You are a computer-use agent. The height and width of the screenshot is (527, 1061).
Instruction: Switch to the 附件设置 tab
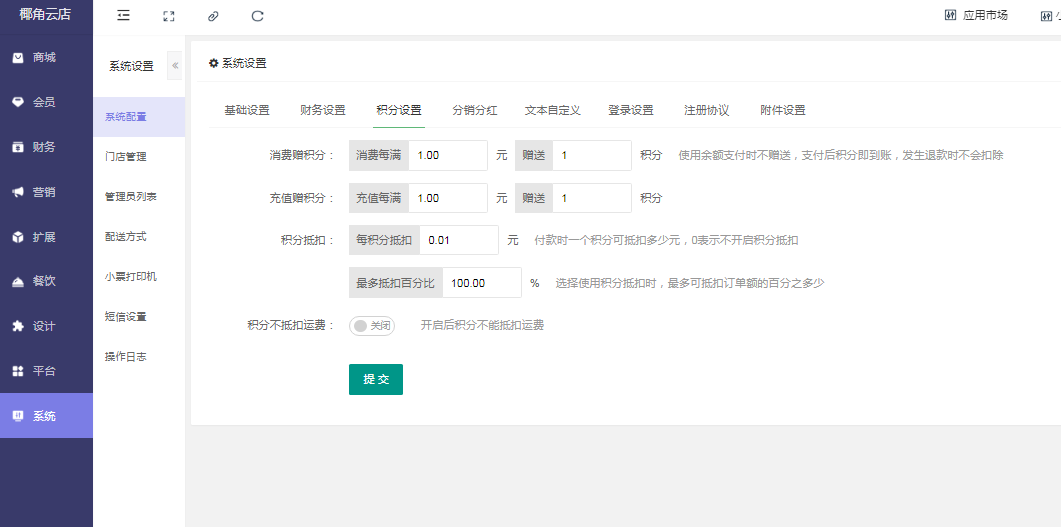click(783, 110)
